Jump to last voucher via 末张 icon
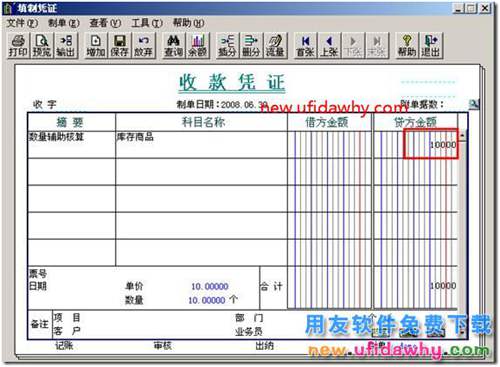 coord(377,46)
